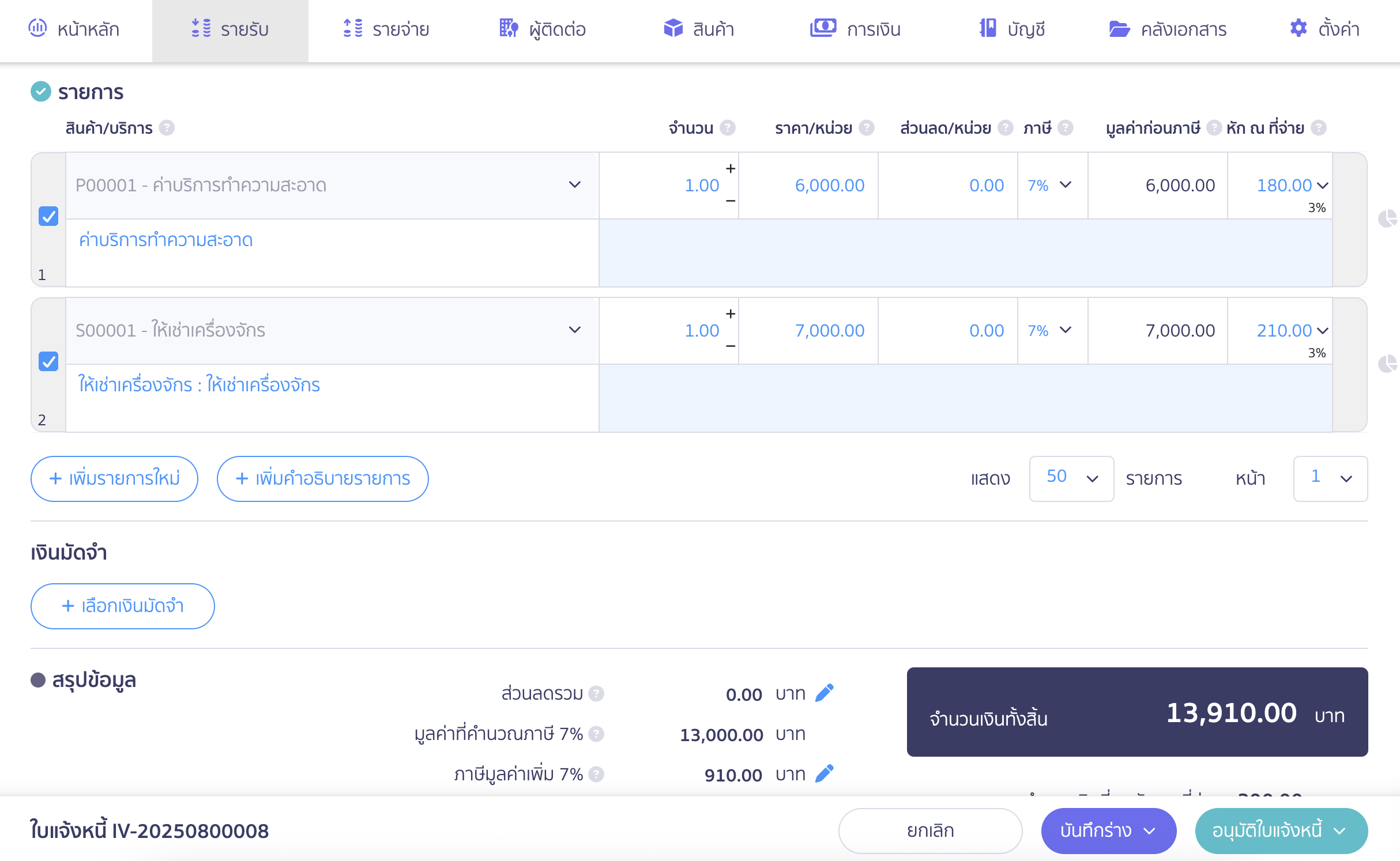Screen dimensions: 1400x861
Task: Open the รายจ่าย expenses tab
Action: [386, 29]
